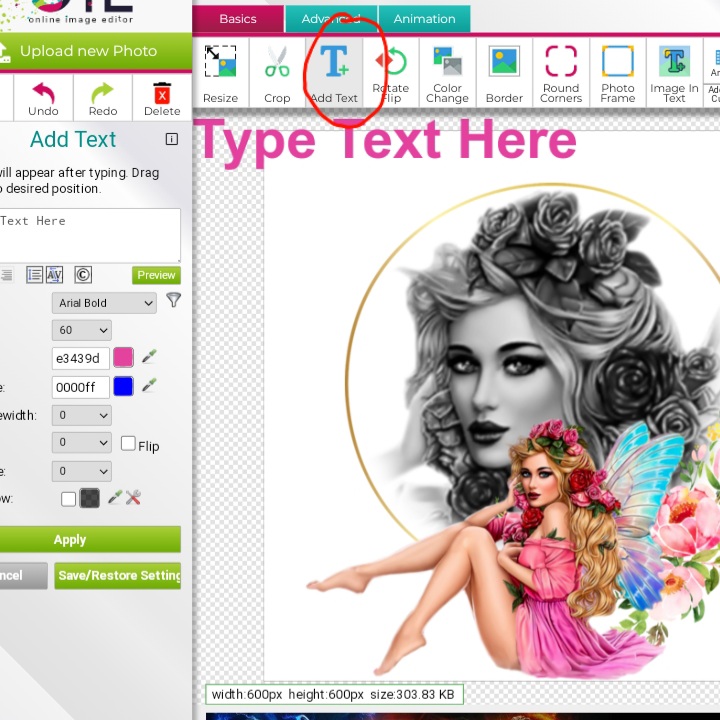Click the letter spacing AV icon

tap(54, 275)
